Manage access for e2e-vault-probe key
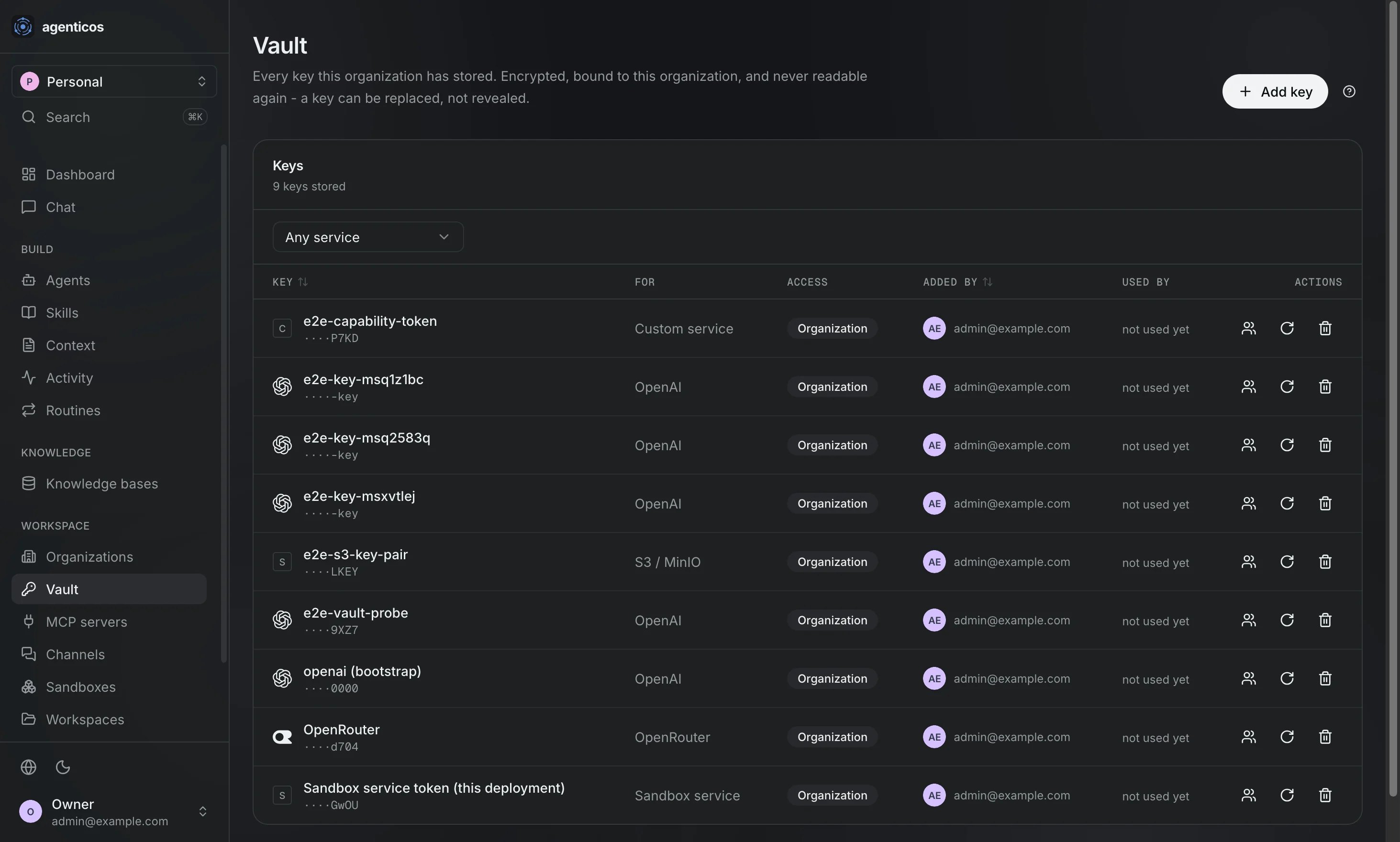1400x842 pixels. [1248, 620]
